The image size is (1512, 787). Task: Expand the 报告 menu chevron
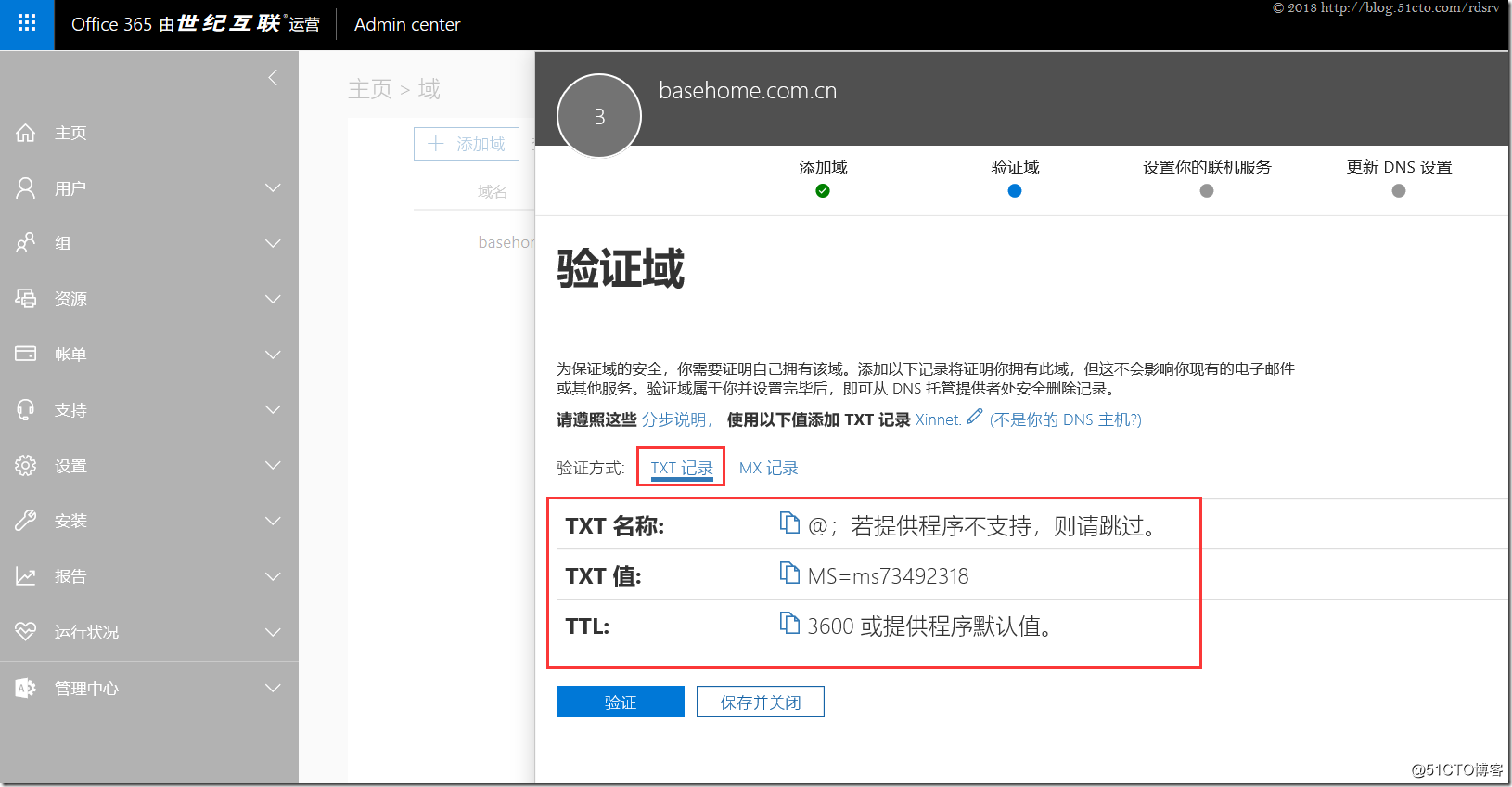point(273,576)
